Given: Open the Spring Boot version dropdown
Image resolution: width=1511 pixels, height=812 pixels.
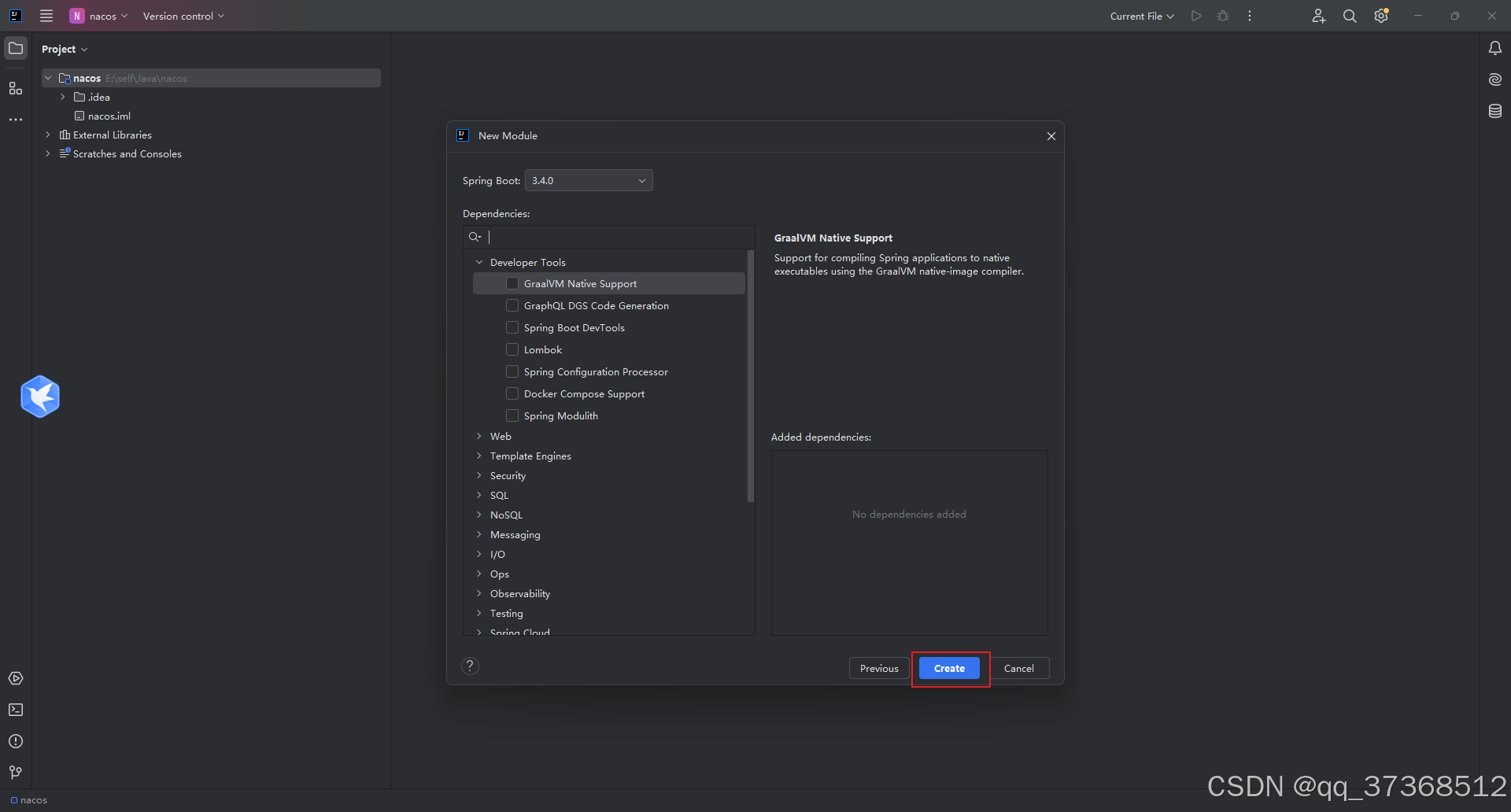Looking at the screenshot, I should [x=589, y=180].
